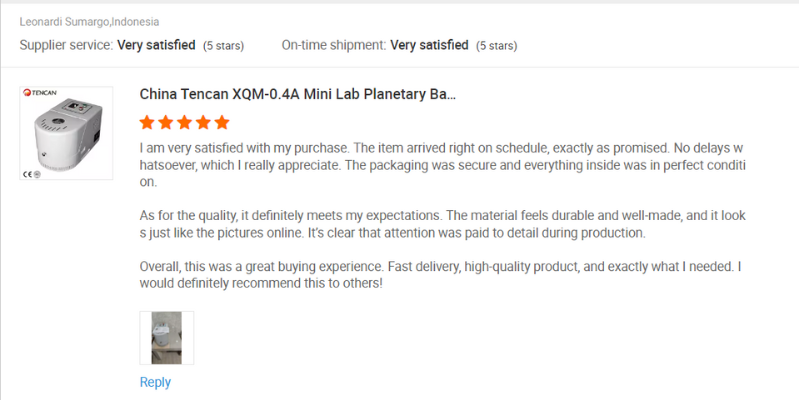Click Very satisfied beside Supplier service
The width and height of the screenshot is (800, 400).
155,45
